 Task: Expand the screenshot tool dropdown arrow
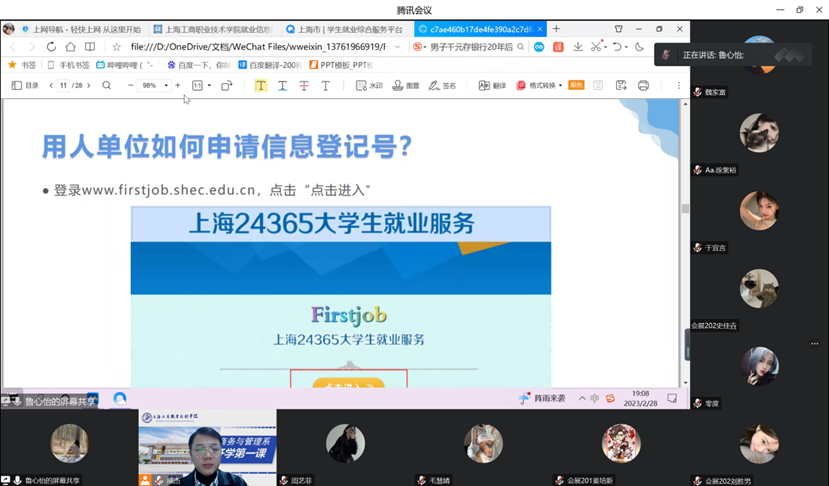coord(605,48)
